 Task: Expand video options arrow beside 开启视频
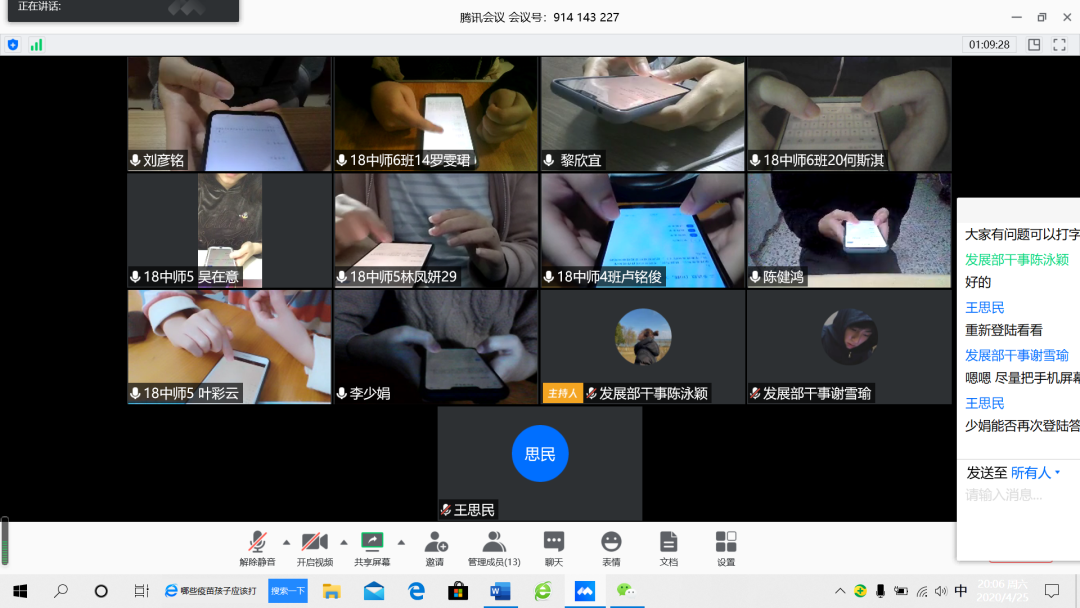tap(344, 542)
